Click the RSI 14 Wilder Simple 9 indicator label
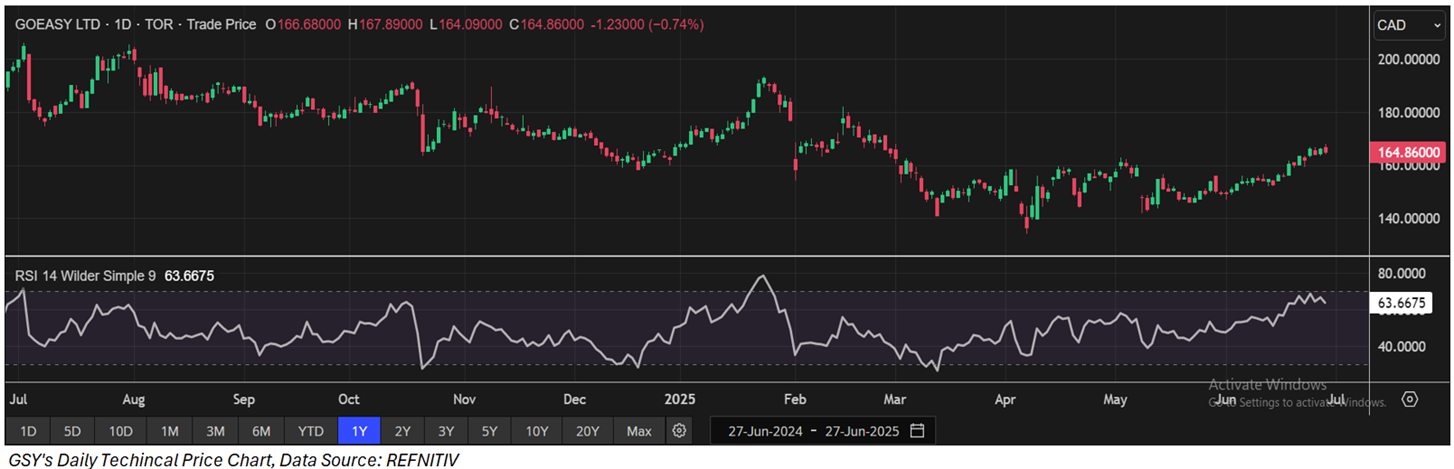Screen dimensions: 1454x469 click(x=84, y=275)
